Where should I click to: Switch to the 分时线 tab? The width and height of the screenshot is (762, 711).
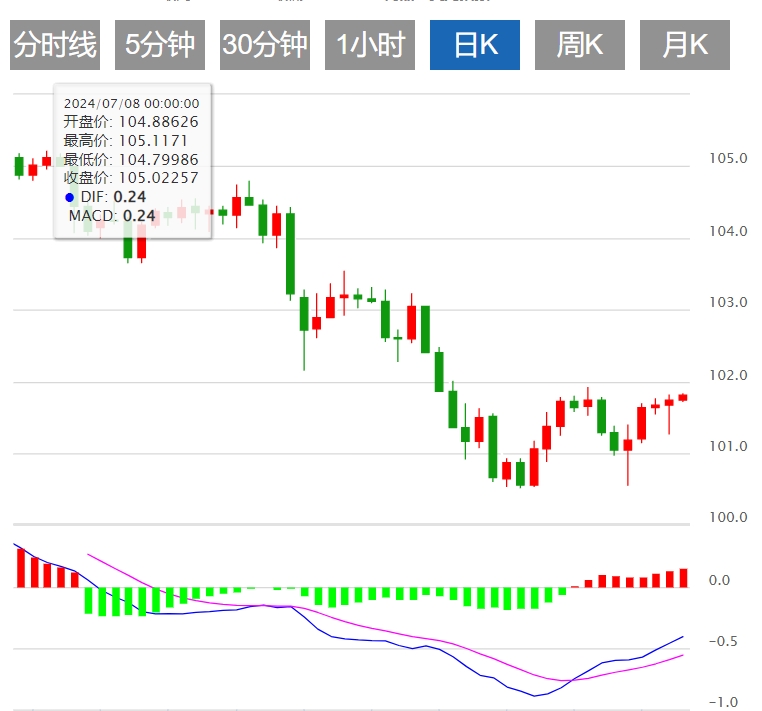click(55, 45)
